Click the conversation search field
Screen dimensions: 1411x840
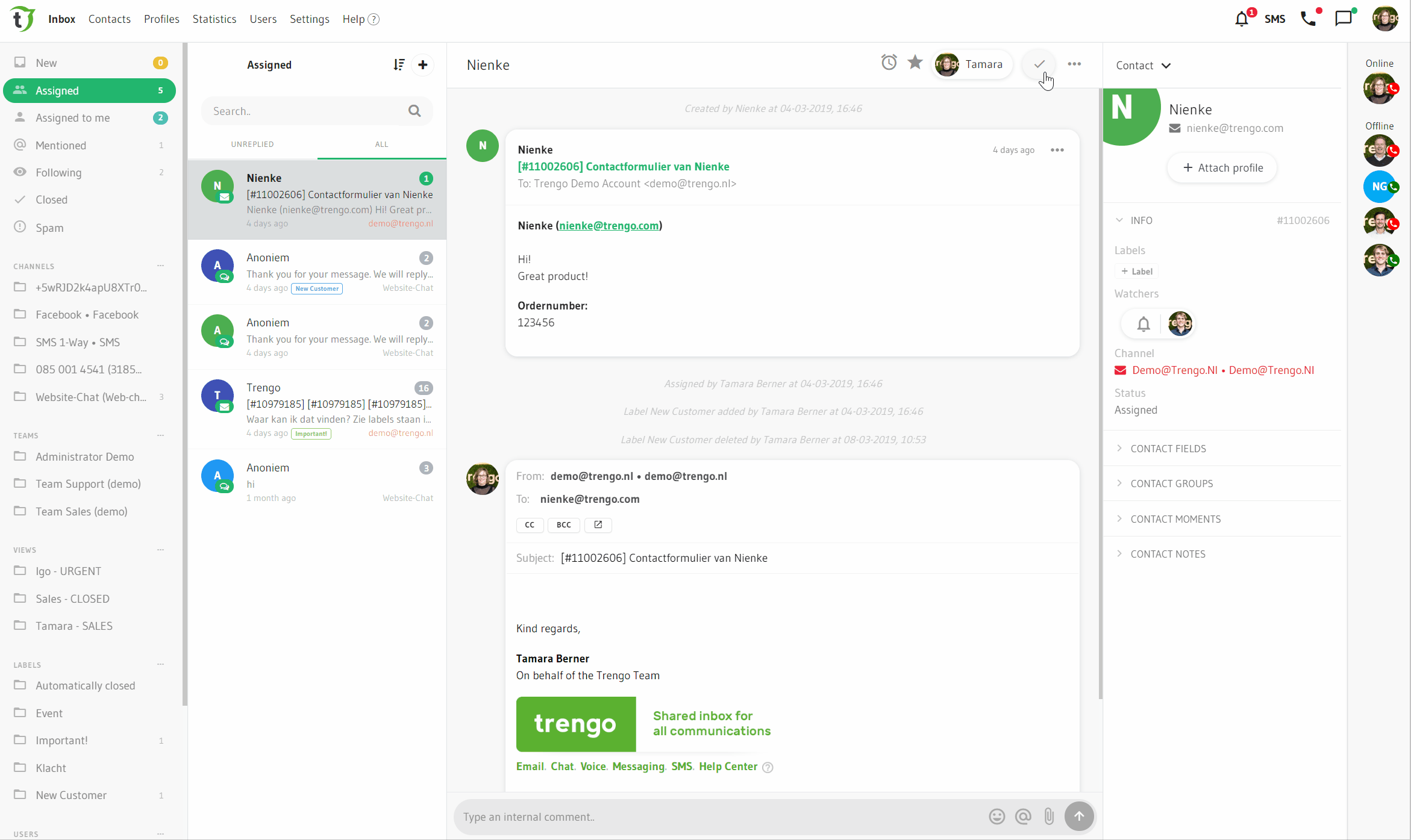pyautogui.click(x=317, y=111)
